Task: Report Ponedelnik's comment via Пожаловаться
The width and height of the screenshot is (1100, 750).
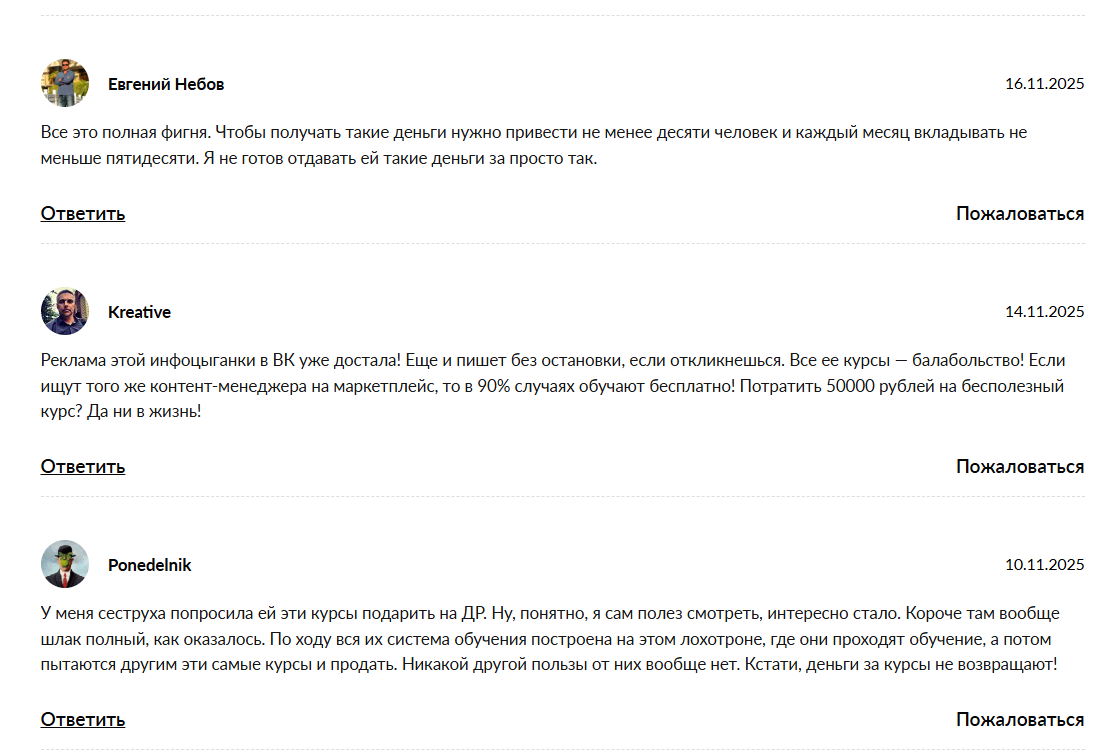Action: pos(1019,719)
